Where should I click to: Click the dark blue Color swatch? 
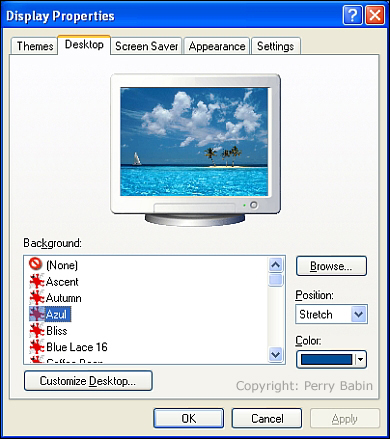(326, 359)
